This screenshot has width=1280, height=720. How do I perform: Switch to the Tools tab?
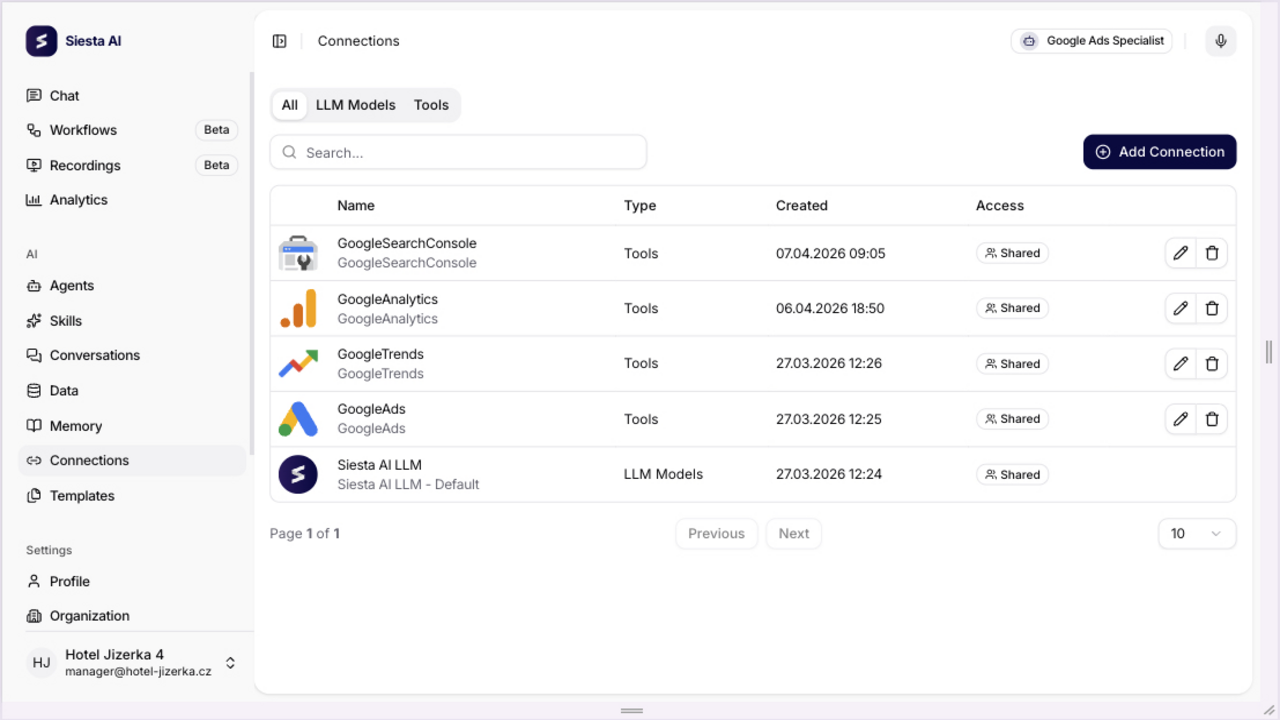[x=431, y=105]
